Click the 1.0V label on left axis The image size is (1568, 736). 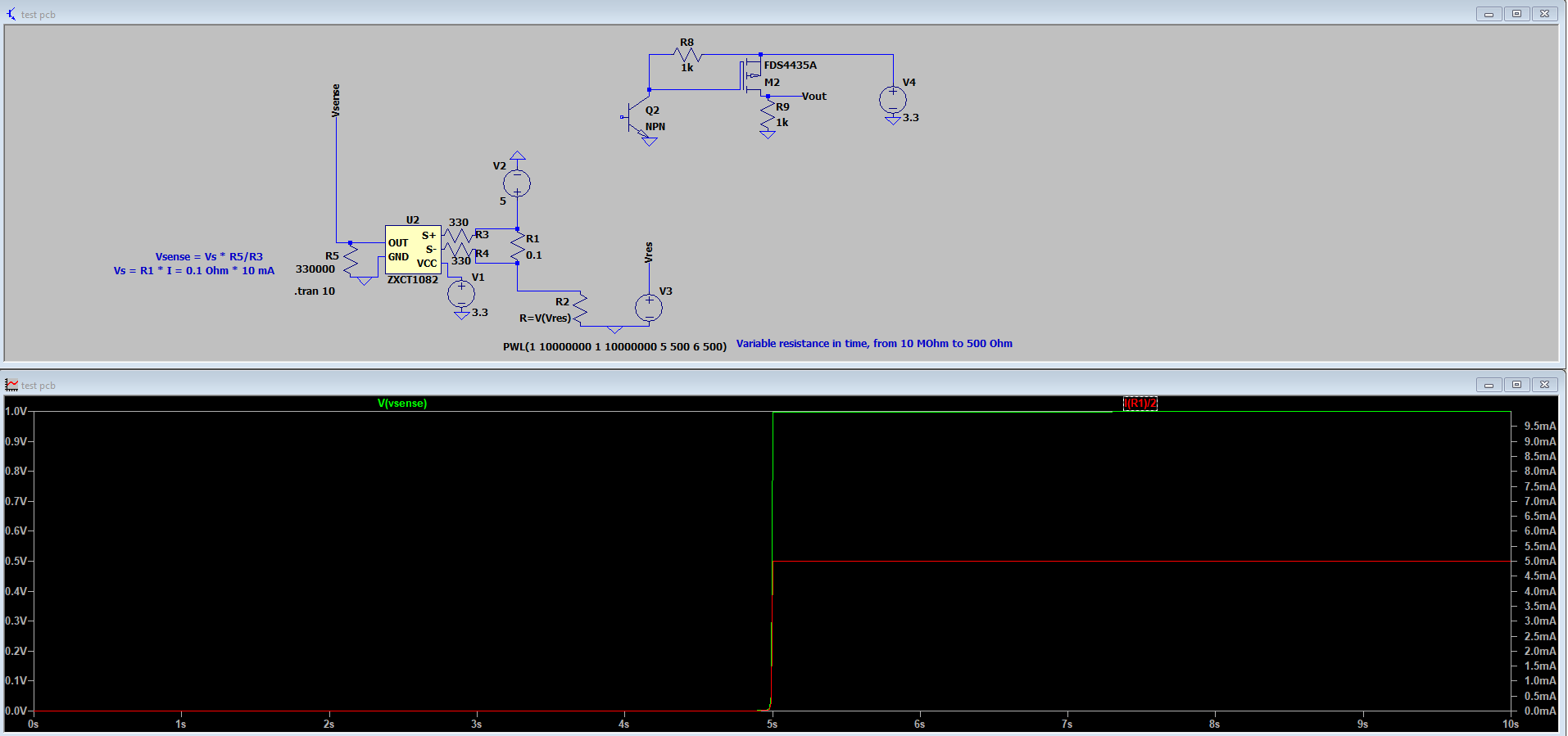[x=16, y=411]
